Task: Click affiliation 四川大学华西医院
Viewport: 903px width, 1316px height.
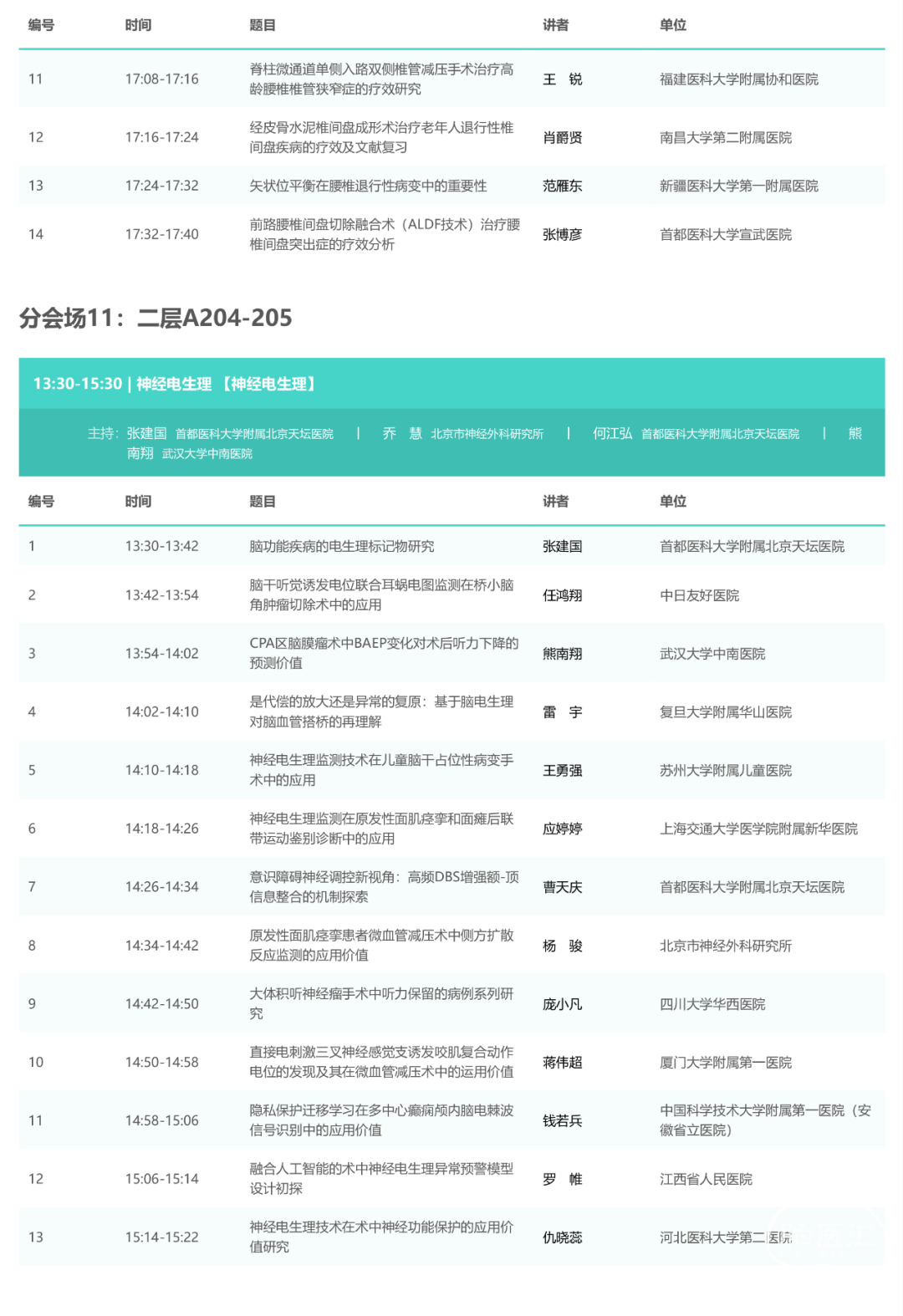Action: [712, 1004]
